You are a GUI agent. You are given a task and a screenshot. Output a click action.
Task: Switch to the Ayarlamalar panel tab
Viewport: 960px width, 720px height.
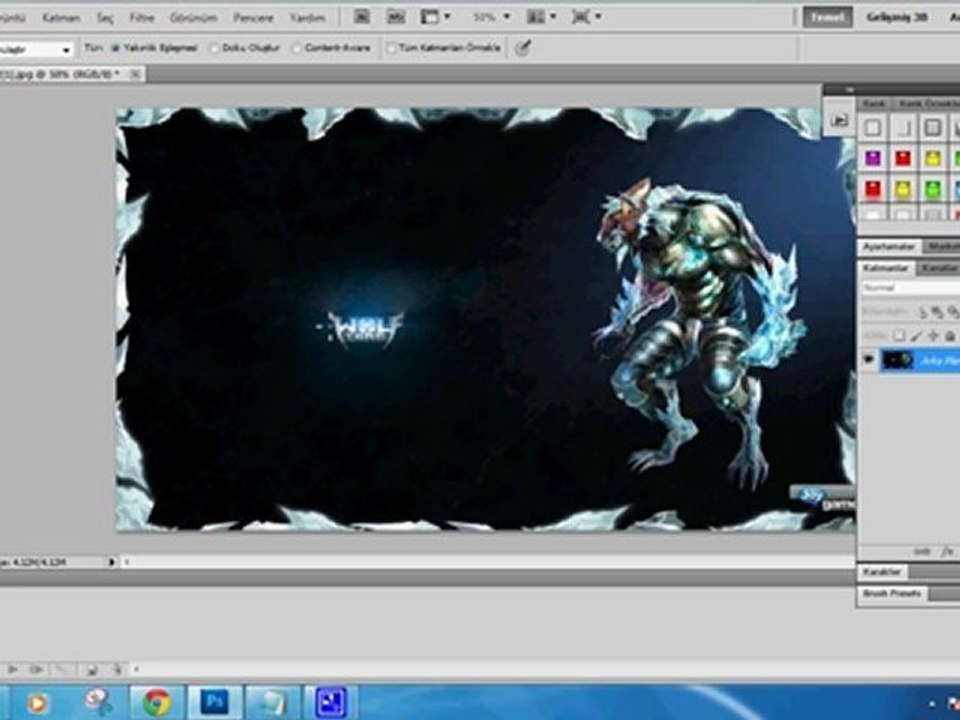888,247
